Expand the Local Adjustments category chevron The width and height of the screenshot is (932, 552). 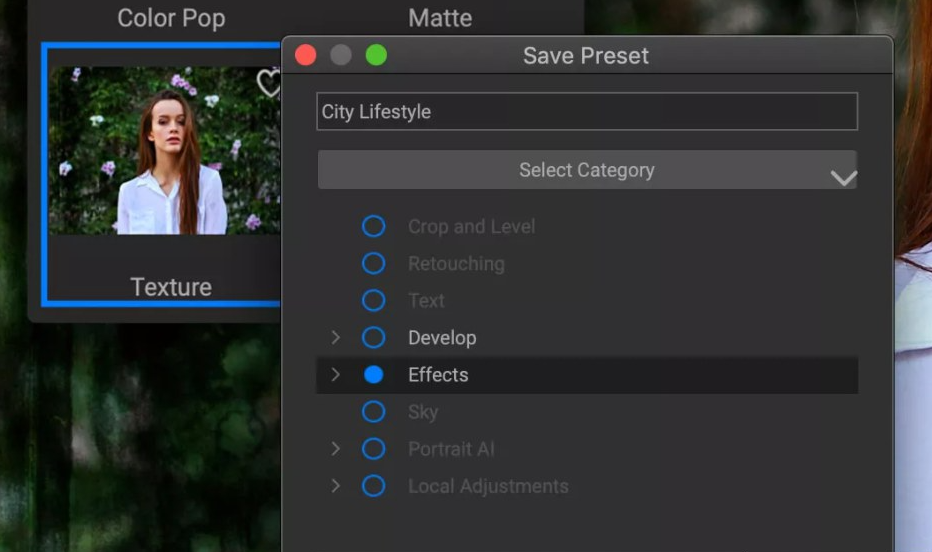coord(335,486)
